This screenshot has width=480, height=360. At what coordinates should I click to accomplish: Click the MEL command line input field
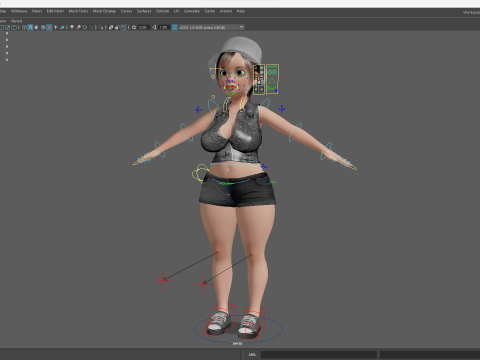click(318, 355)
